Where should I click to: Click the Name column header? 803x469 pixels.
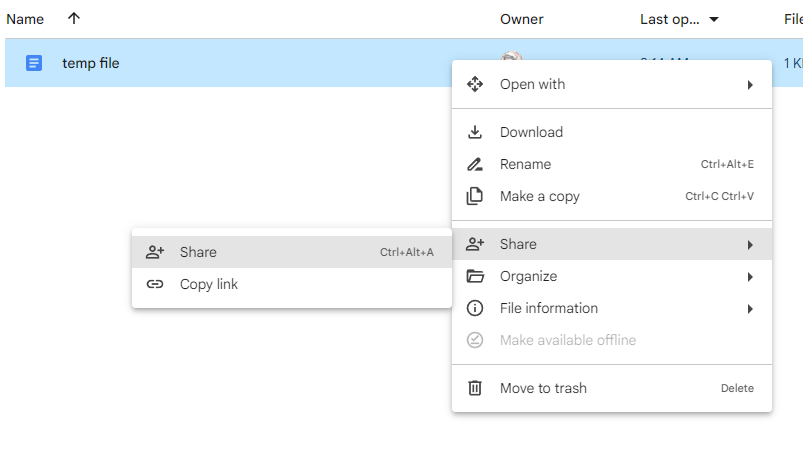[x=25, y=19]
